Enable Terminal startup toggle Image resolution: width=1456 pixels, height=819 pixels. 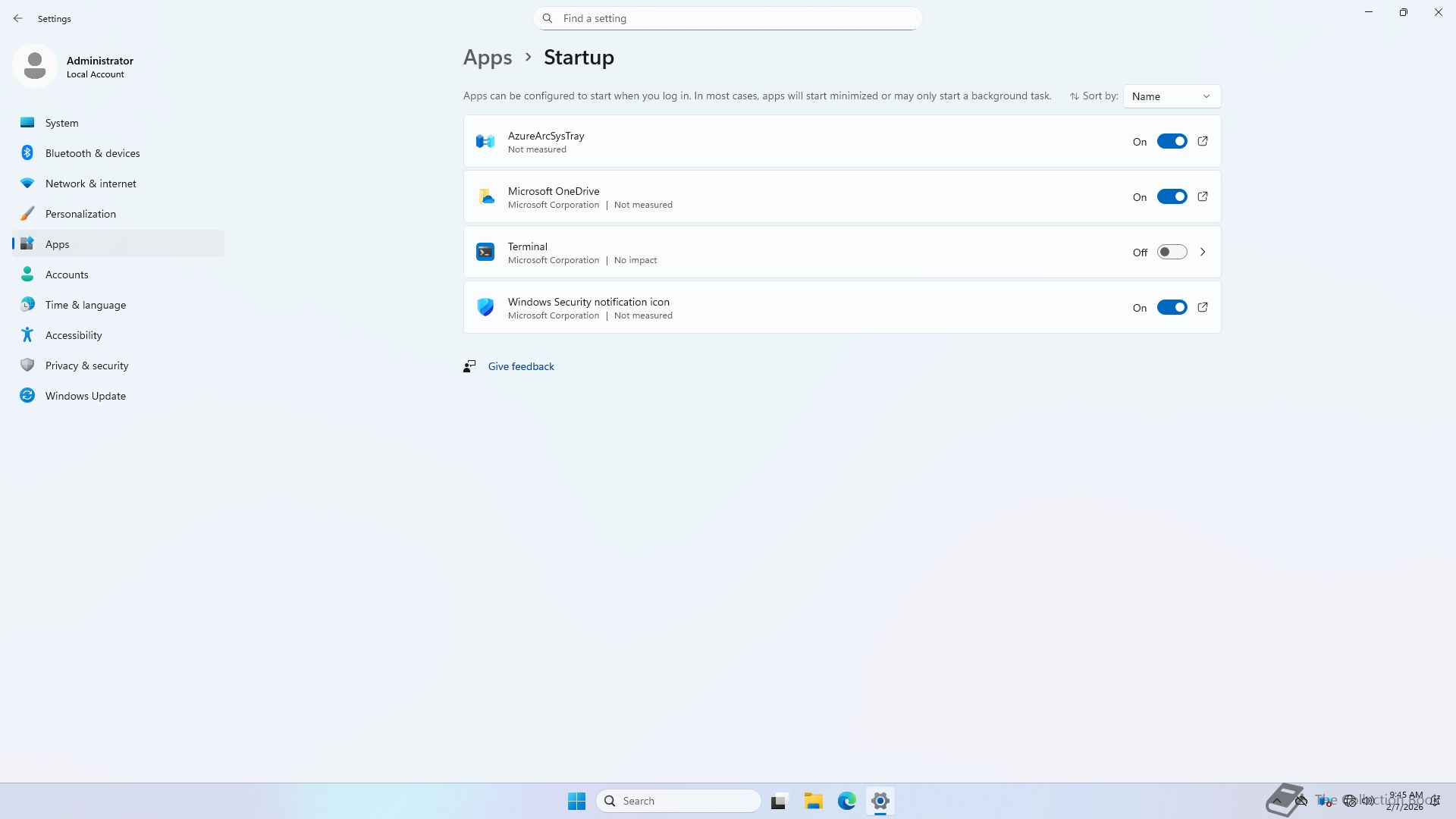point(1172,252)
